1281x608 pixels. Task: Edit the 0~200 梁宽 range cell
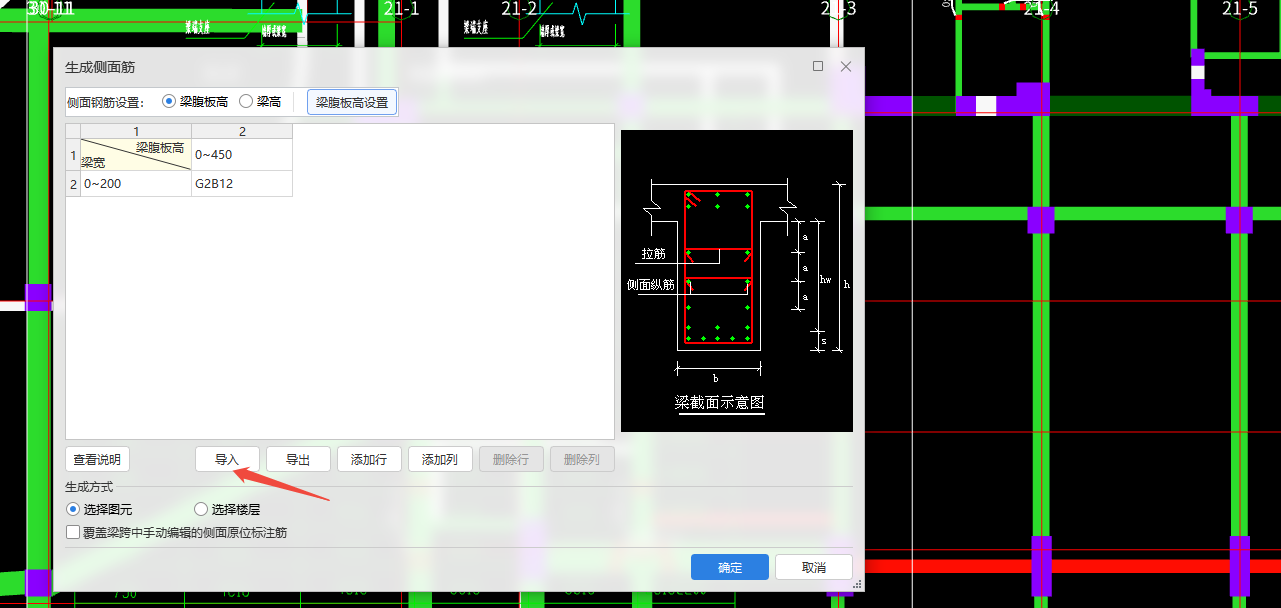(135, 183)
